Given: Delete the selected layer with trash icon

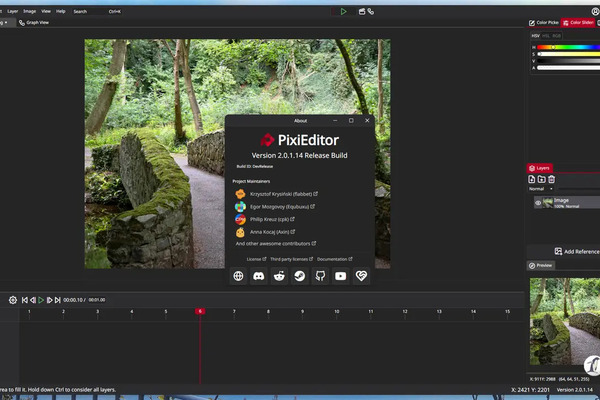Looking at the screenshot, I should 551,179.
